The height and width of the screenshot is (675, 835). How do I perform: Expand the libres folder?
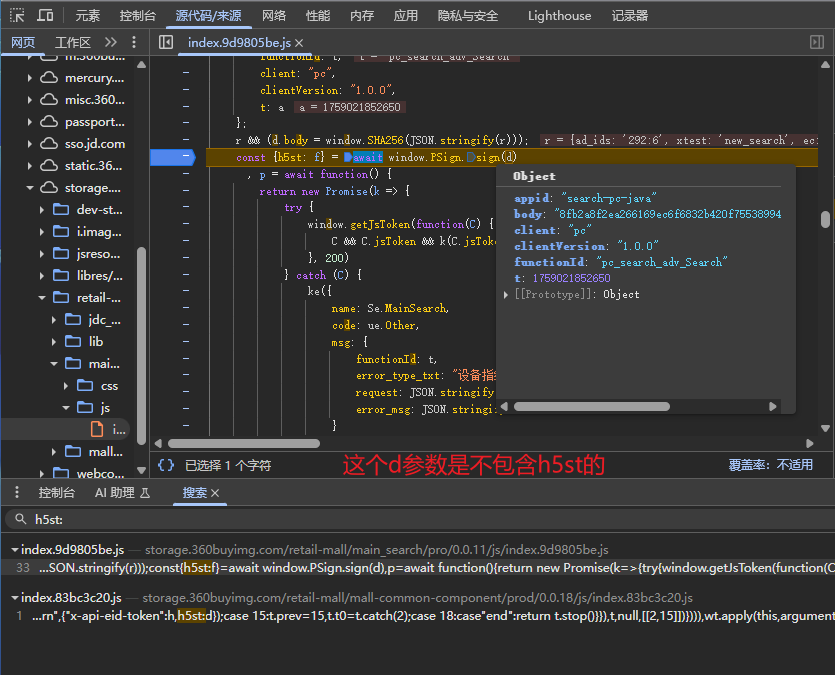click(x=42, y=276)
